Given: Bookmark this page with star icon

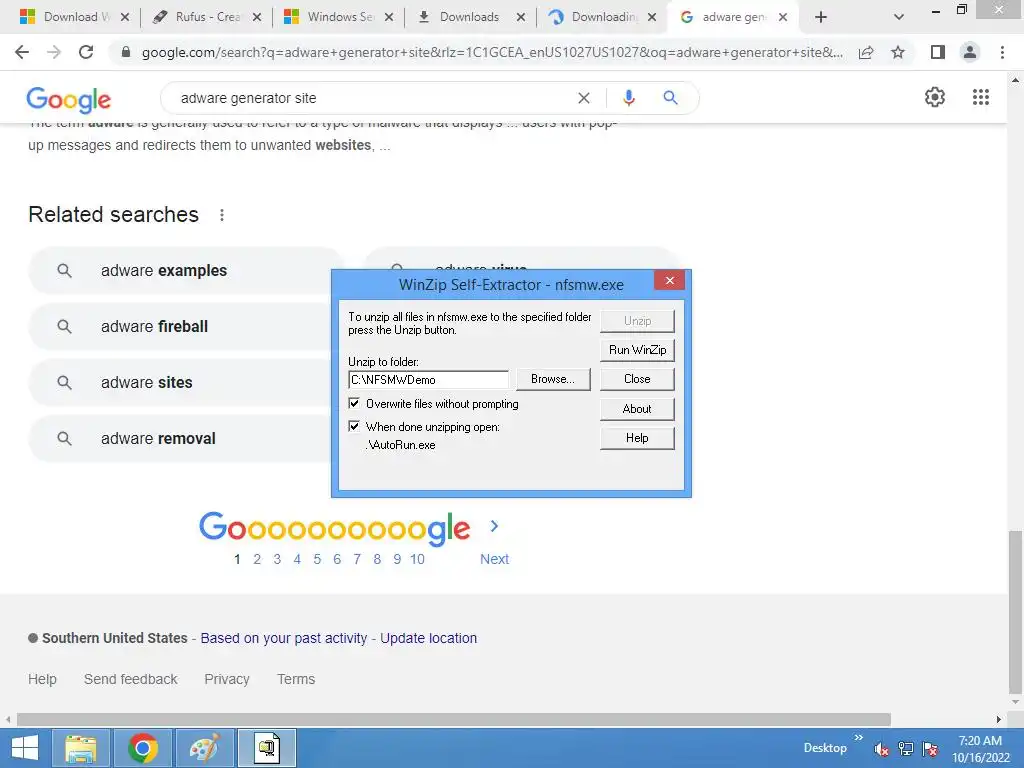Looking at the screenshot, I should tap(898, 52).
